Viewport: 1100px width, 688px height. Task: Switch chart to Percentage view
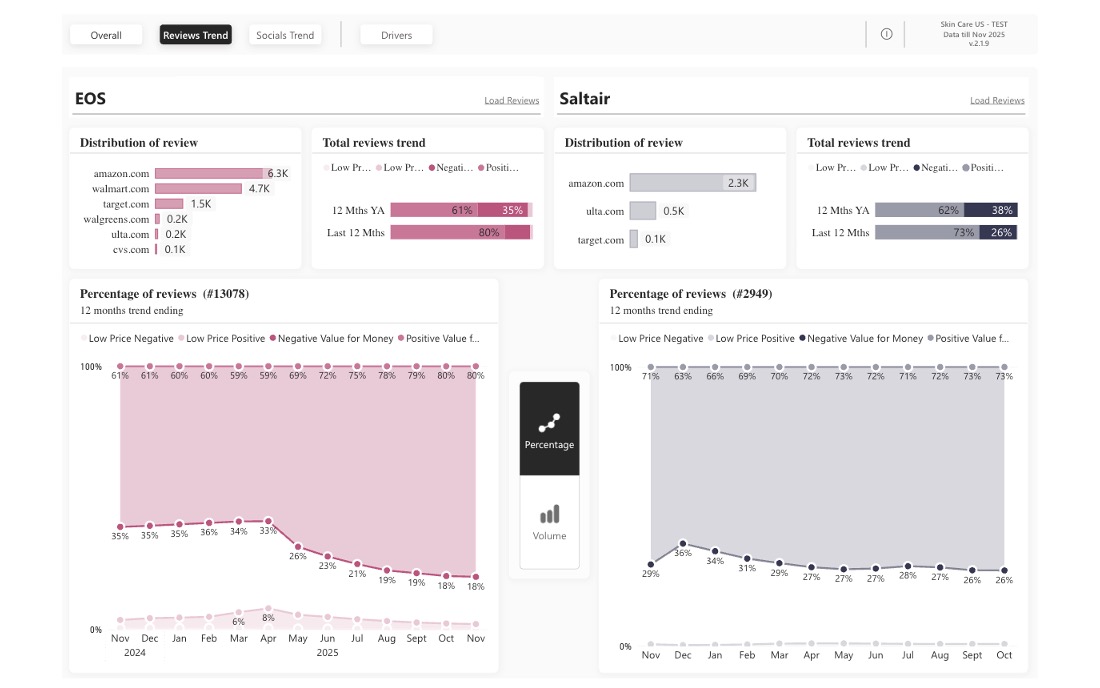(x=549, y=428)
